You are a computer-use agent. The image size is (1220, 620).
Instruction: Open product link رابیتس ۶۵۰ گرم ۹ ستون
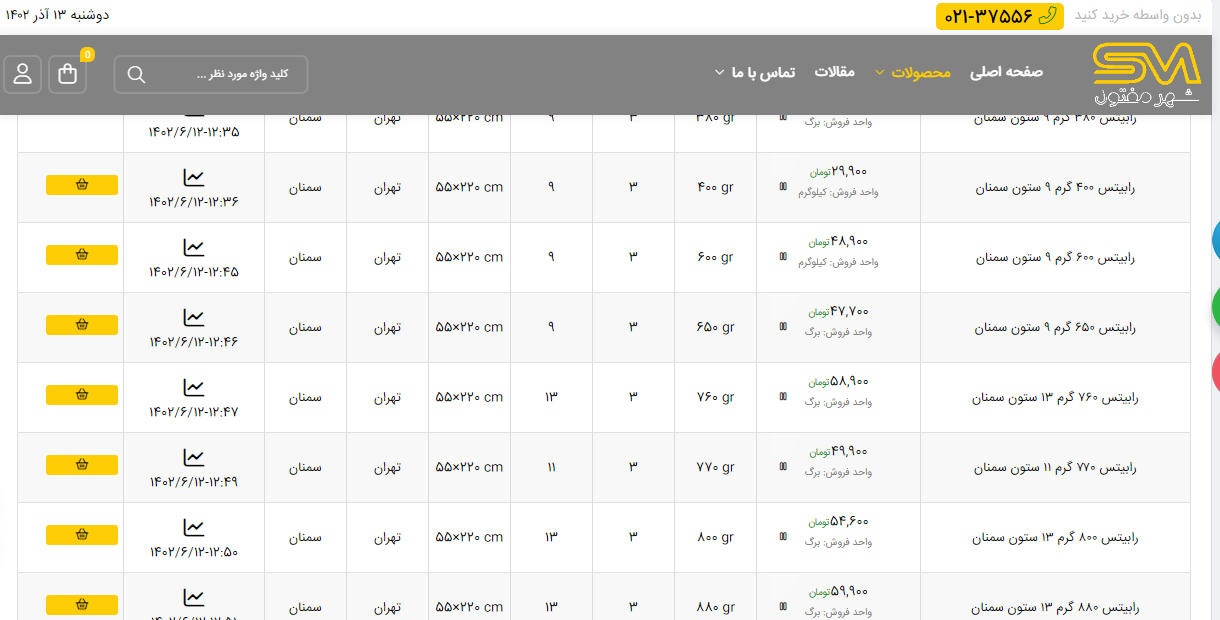click(1055, 327)
